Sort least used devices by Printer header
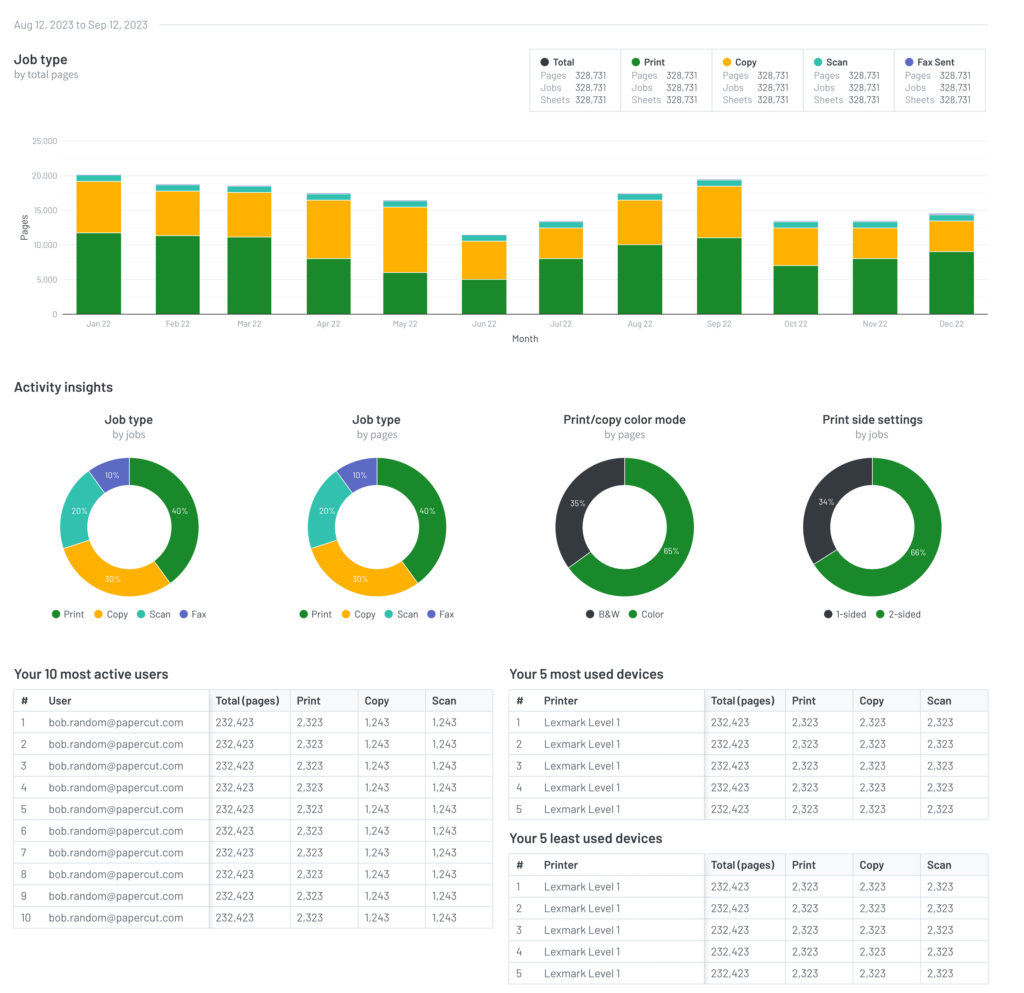The image size is (1024, 993). pos(561,865)
